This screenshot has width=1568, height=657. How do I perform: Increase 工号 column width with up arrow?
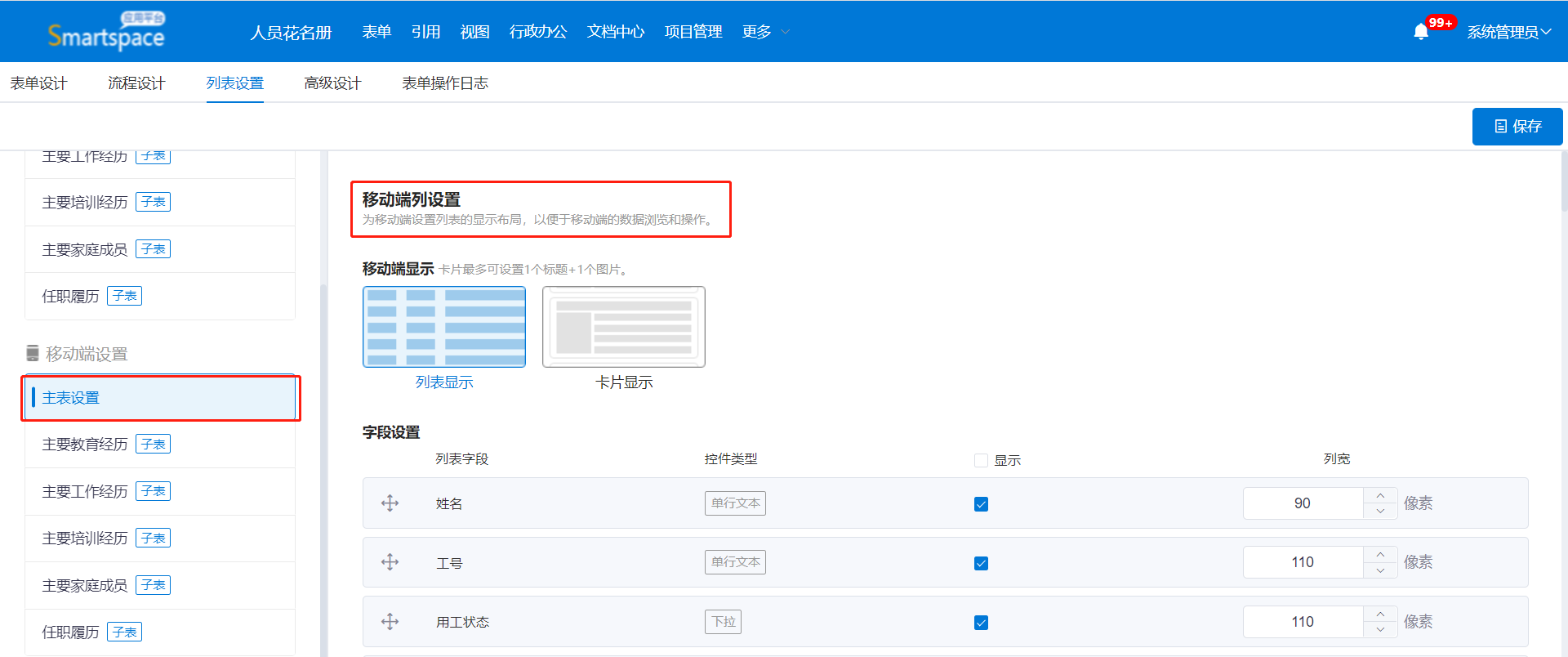pyautogui.click(x=1380, y=555)
